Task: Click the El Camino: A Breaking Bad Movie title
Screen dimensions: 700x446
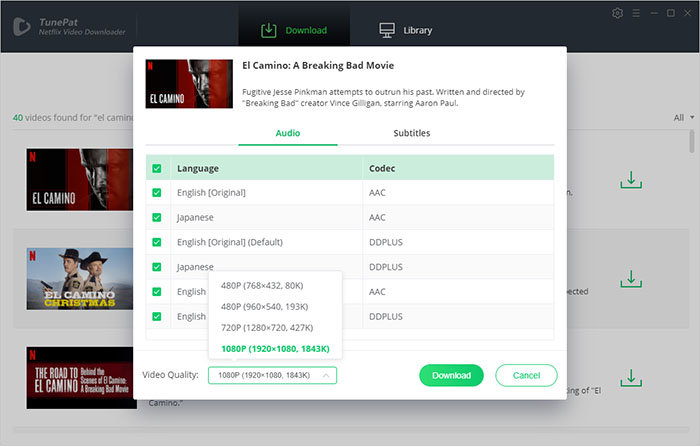Action: tap(318, 66)
